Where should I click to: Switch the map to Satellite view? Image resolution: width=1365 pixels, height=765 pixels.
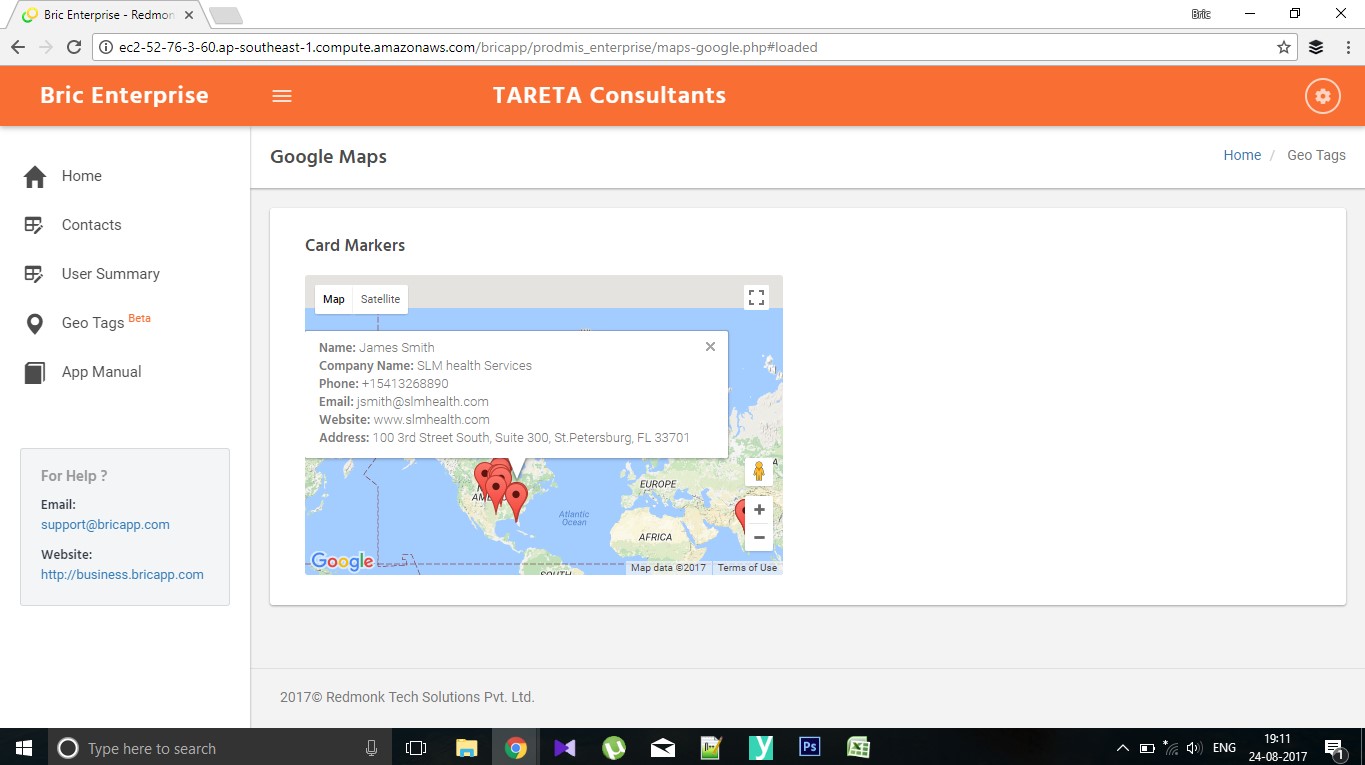[380, 299]
